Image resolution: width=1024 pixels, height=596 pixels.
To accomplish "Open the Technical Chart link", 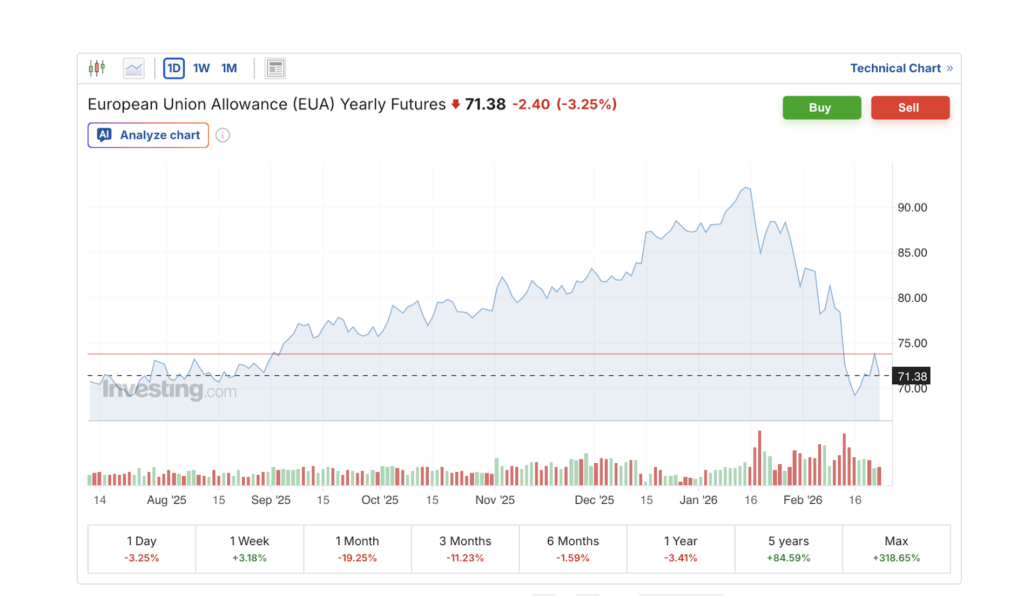I will pyautogui.click(x=895, y=68).
